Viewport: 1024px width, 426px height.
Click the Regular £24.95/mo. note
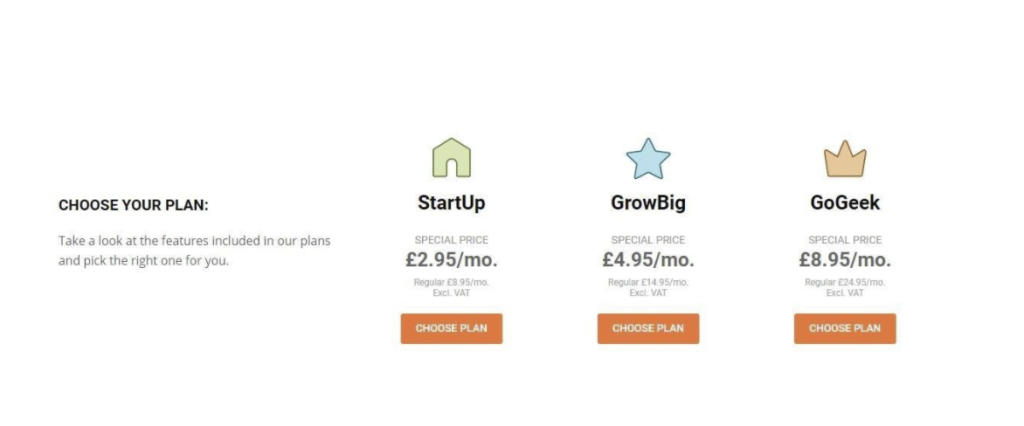844,282
